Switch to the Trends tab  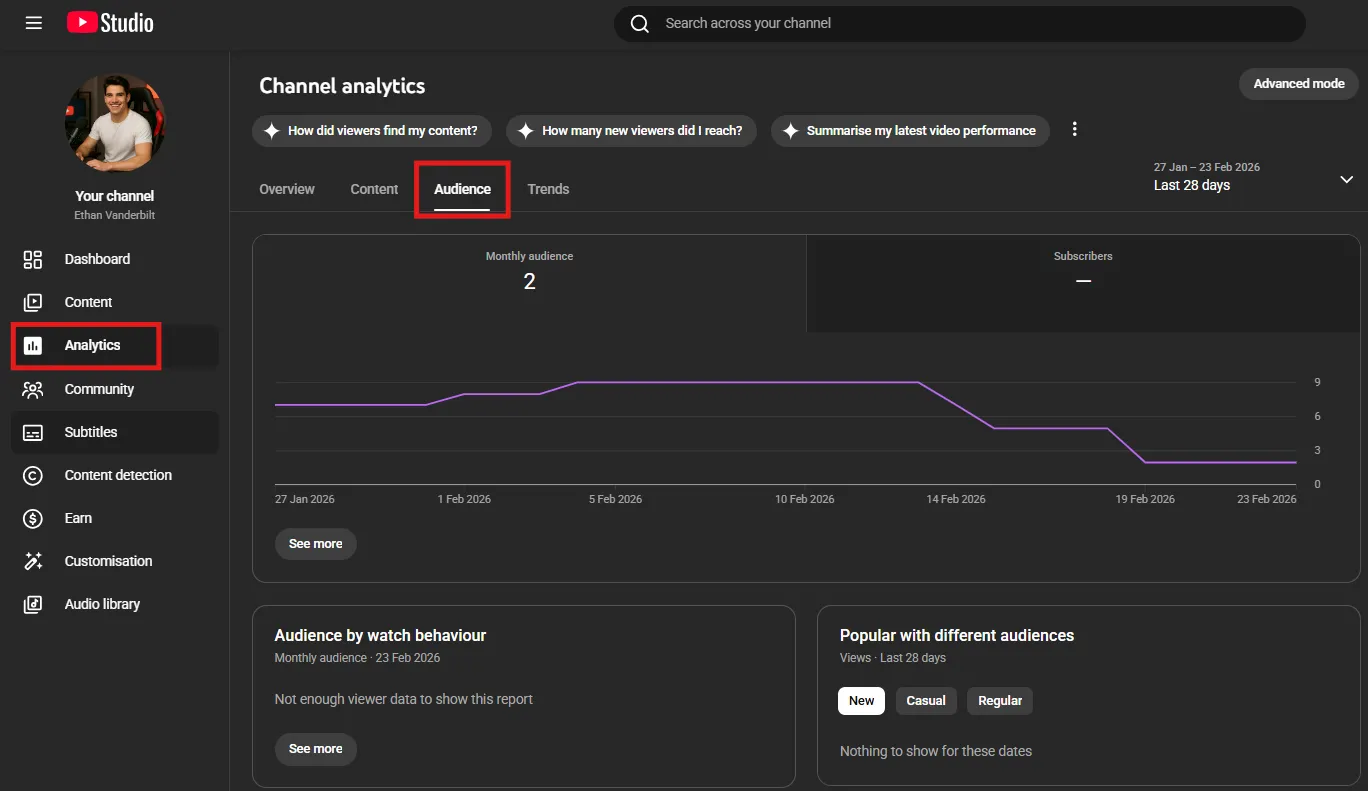548,189
